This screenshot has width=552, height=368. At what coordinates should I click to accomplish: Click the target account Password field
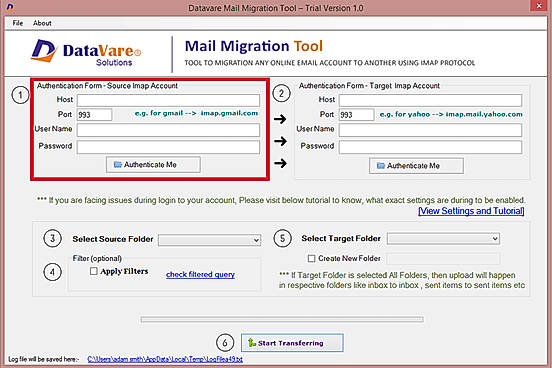430,147
